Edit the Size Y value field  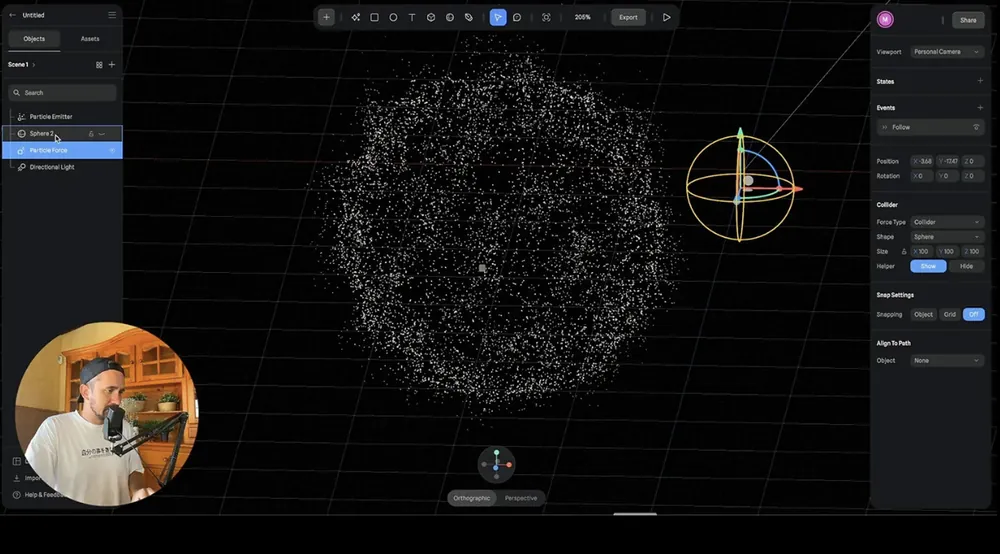pyautogui.click(x=948, y=252)
